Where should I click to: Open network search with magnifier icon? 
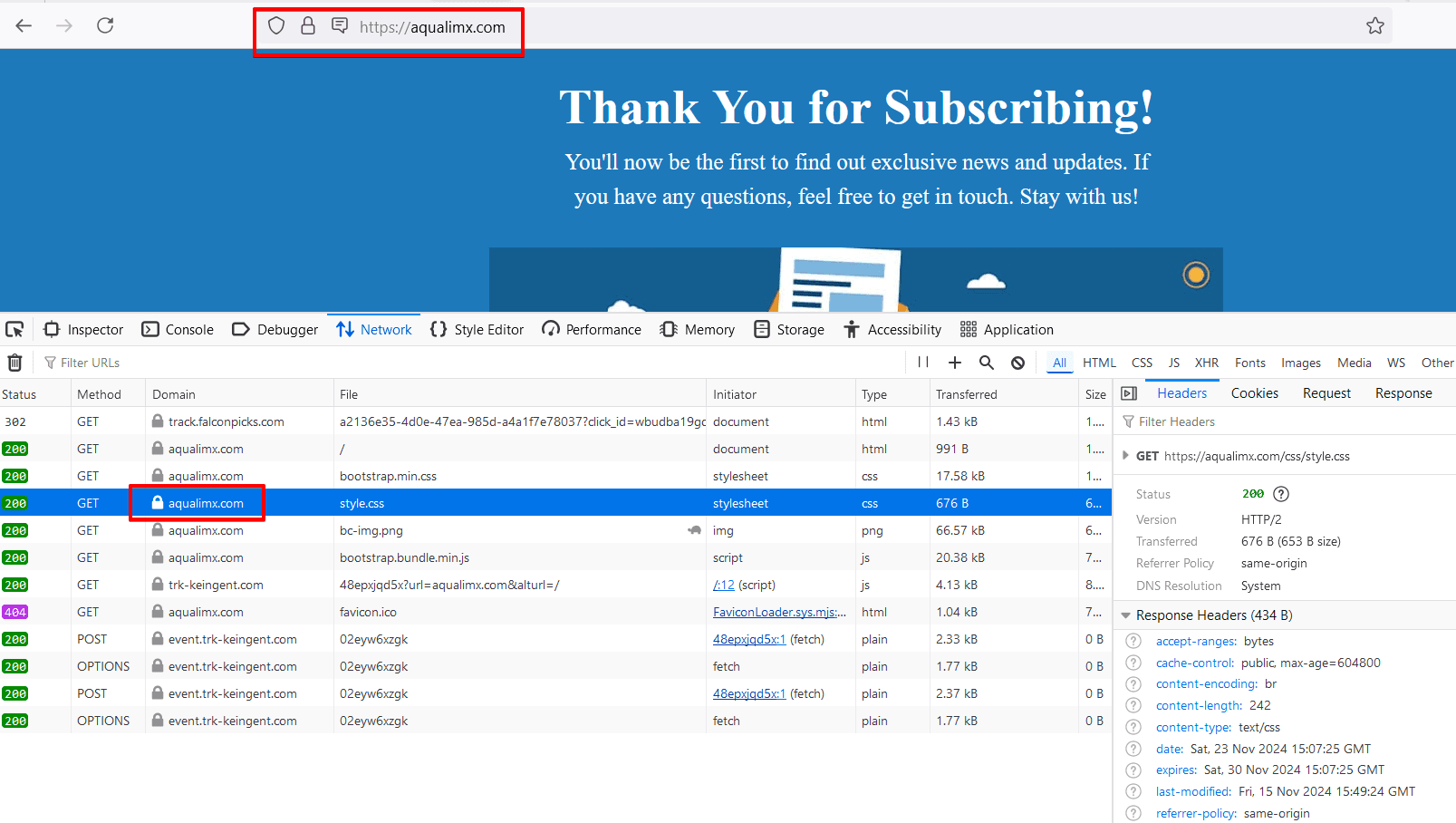pos(987,363)
